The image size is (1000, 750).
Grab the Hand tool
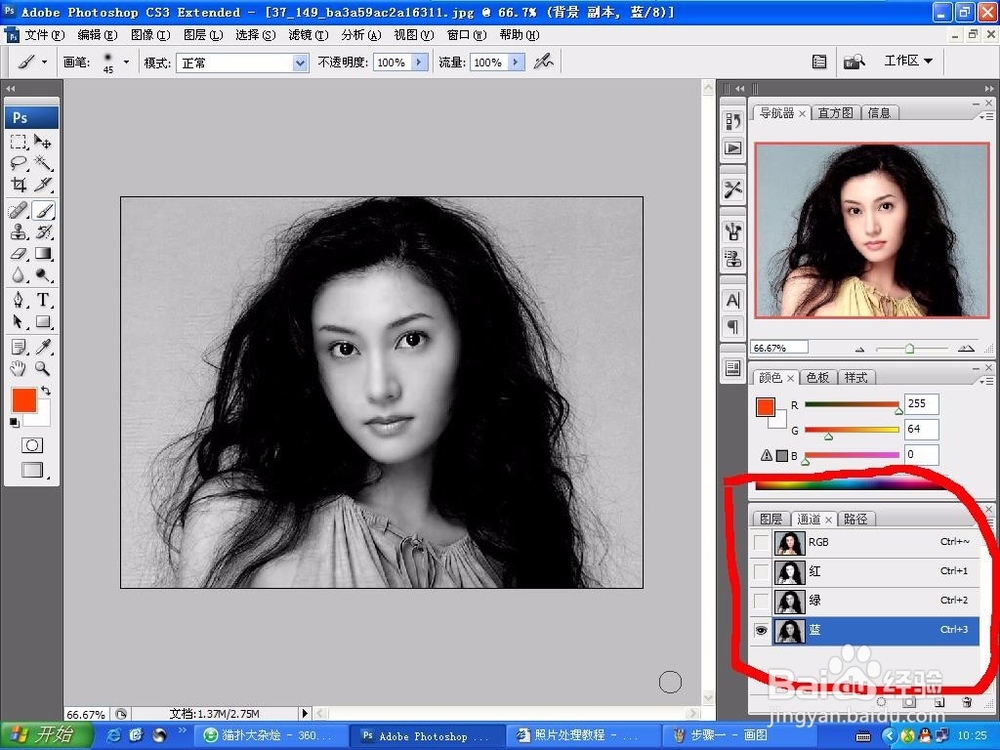18,368
